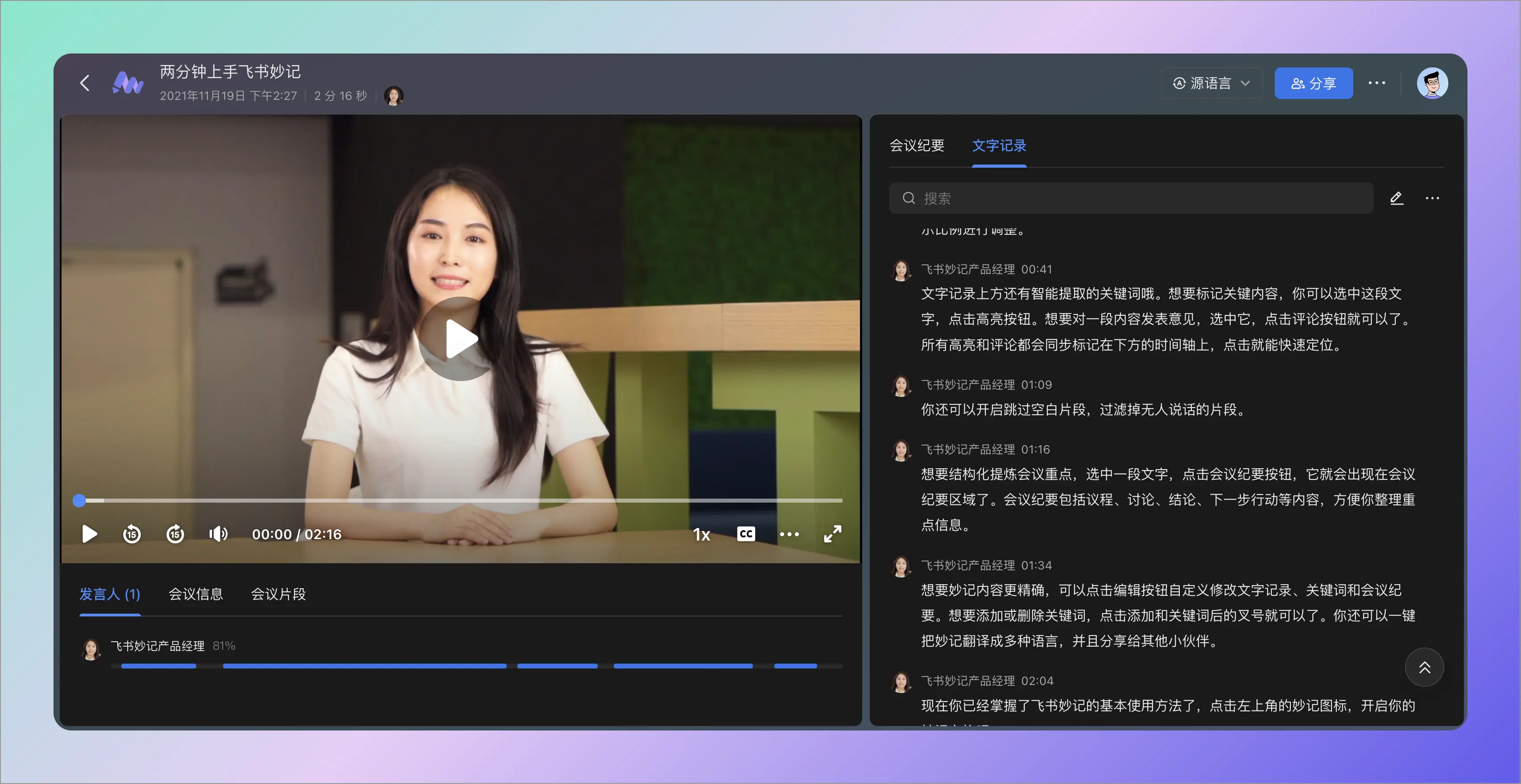Change playback speed from 1x
1521x784 pixels.
coord(701,534)
